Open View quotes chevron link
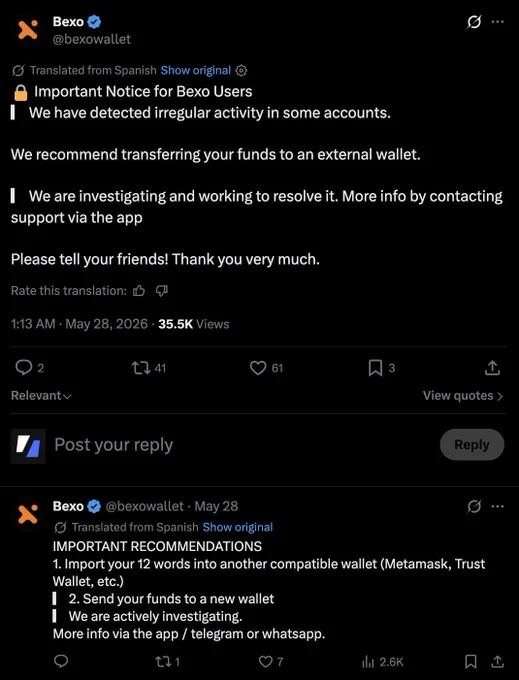Viewport: 519px width, 680px height. tap(463, 396)
